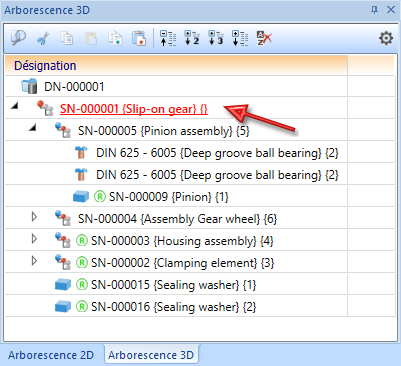Click the paste clipboard icon

click(x=91, y=38)
